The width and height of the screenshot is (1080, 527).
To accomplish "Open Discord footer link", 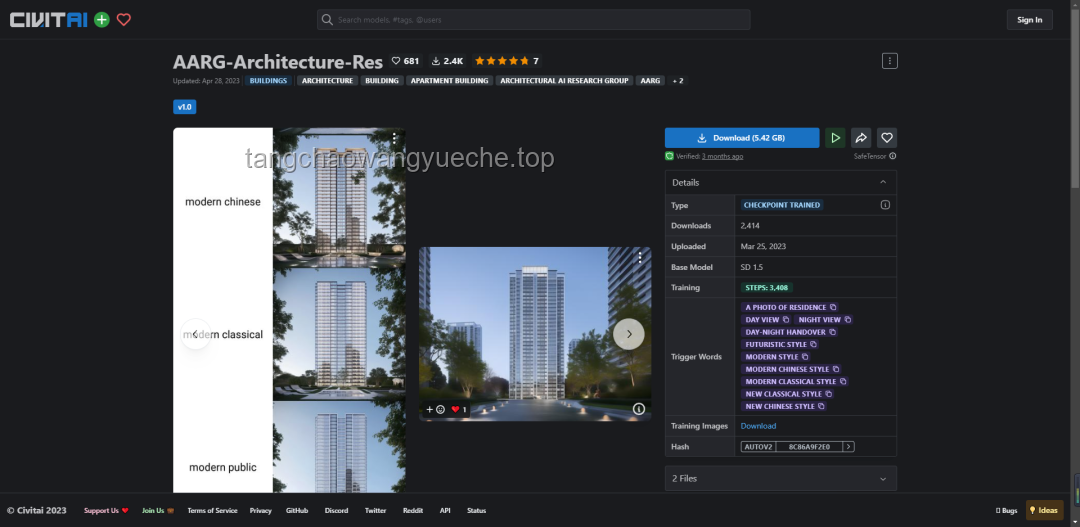I will coord(336,510).
